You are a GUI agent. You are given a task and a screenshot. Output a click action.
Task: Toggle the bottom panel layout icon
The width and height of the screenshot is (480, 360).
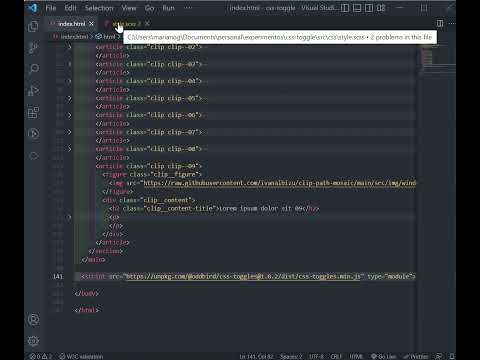[x=357, y=8]
